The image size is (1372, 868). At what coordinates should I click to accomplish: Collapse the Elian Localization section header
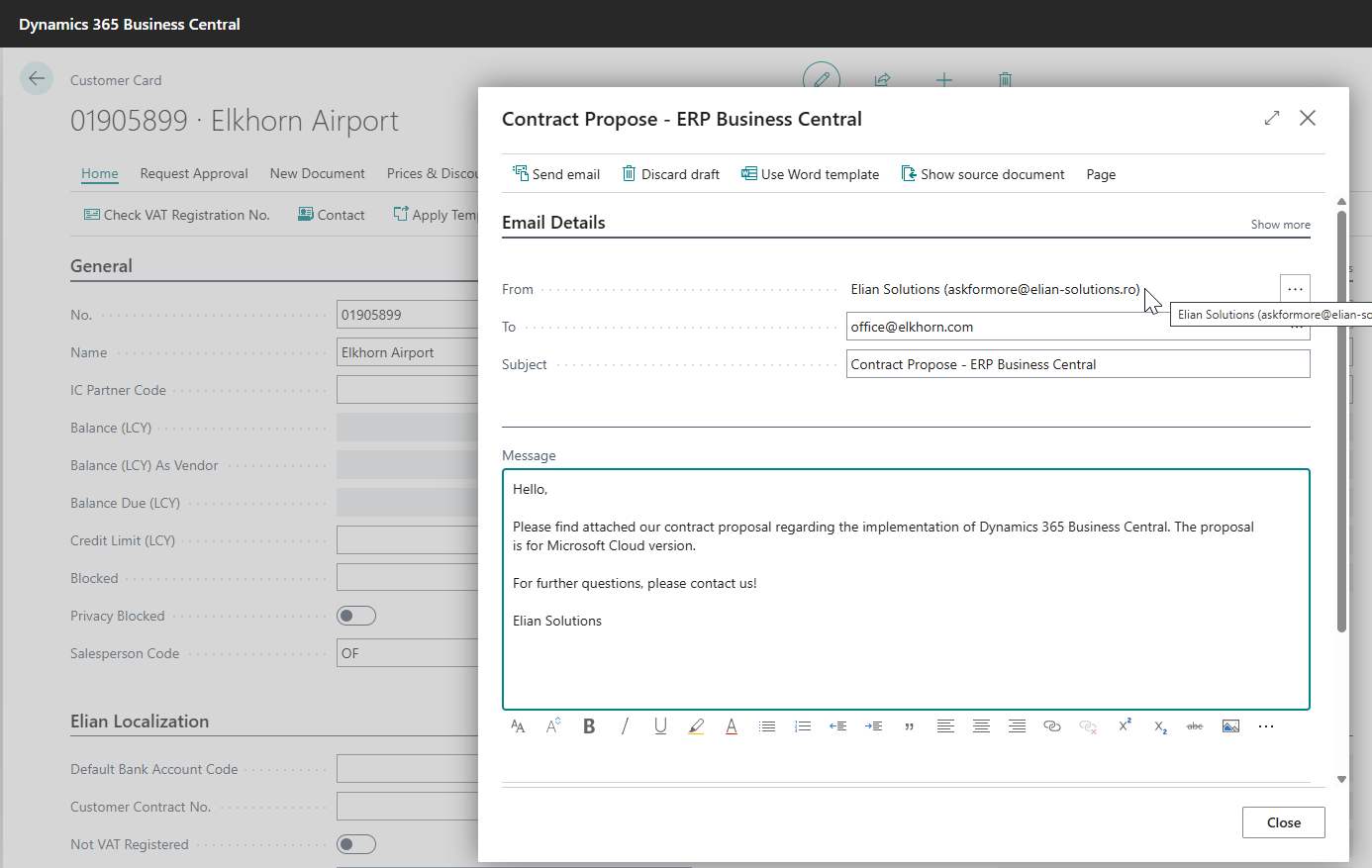(140, 722)
